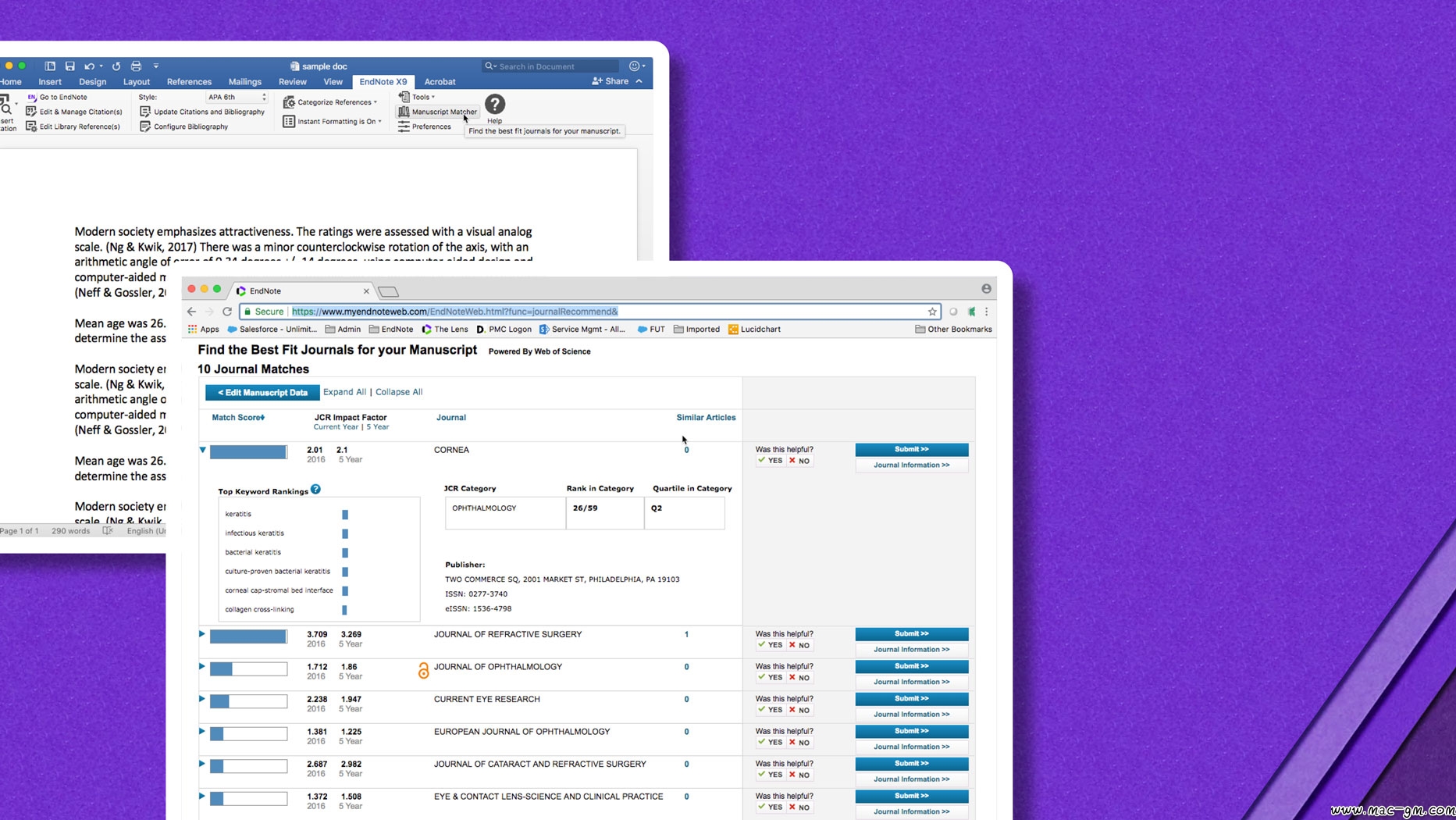Click browser Back arrow in EndNote window

tap(191, 312)
